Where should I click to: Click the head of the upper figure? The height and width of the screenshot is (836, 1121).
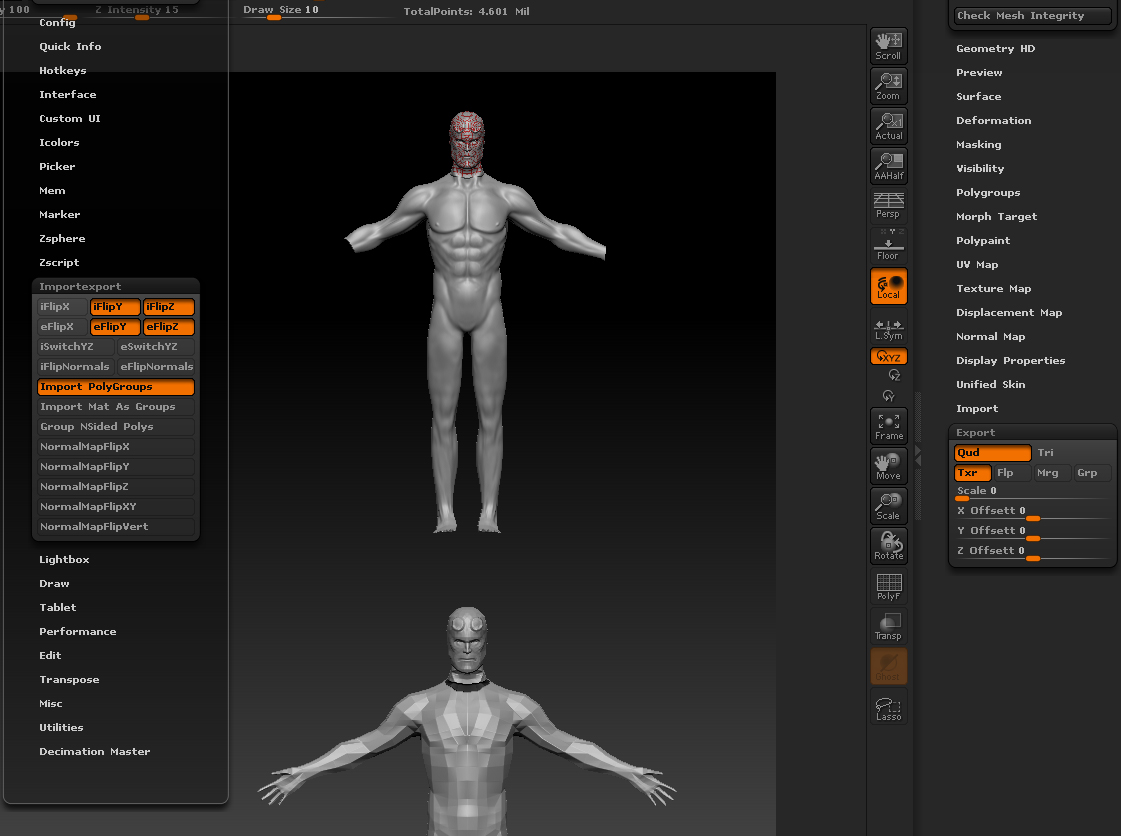click(466, 140)
